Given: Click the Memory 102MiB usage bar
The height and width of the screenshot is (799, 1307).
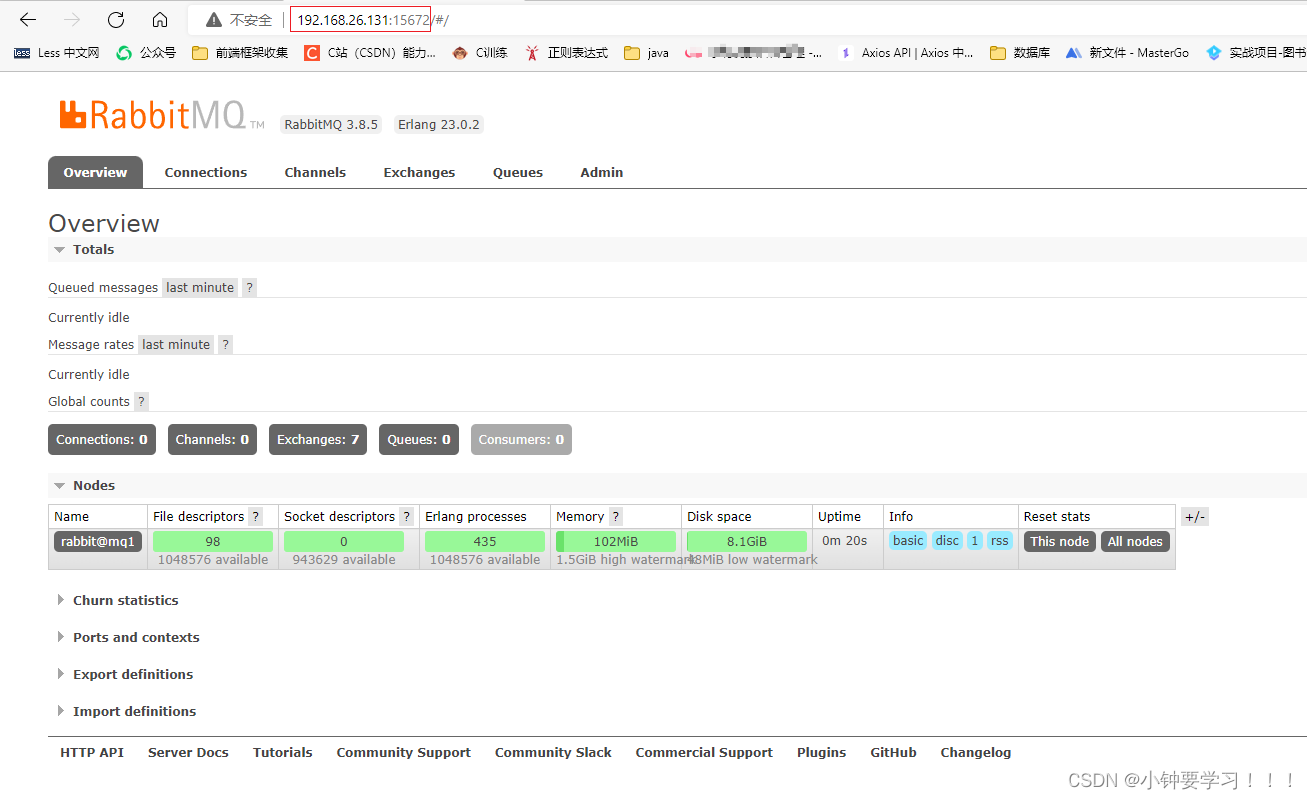Looking at the screenshot, I should pos(616,542).
